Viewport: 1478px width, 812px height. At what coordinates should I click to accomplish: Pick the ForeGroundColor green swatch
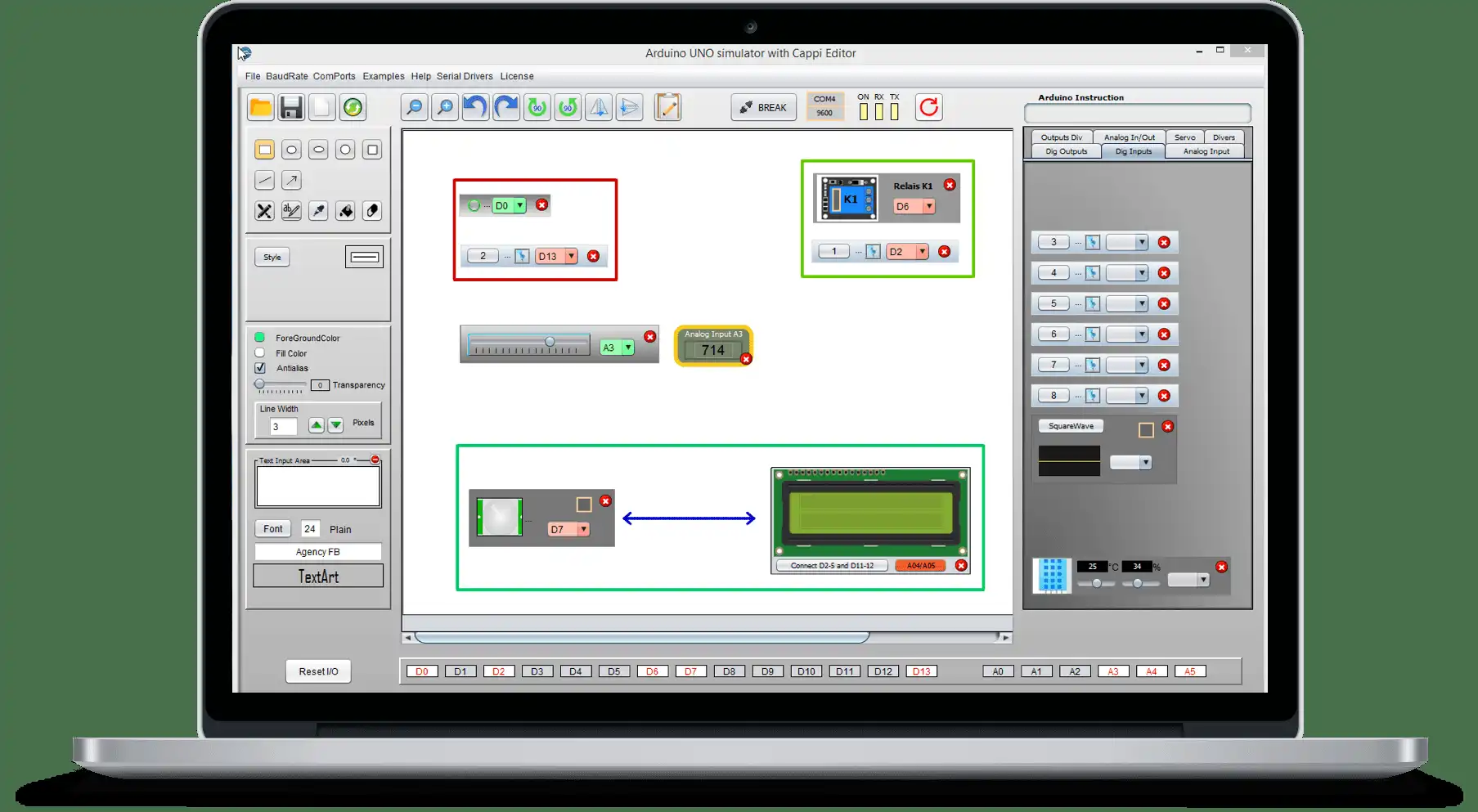(259, 337)
